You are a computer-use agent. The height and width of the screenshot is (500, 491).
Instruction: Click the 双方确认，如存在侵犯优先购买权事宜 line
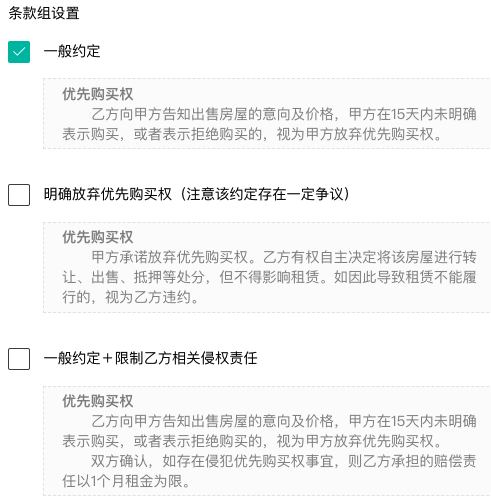point(284,461)
